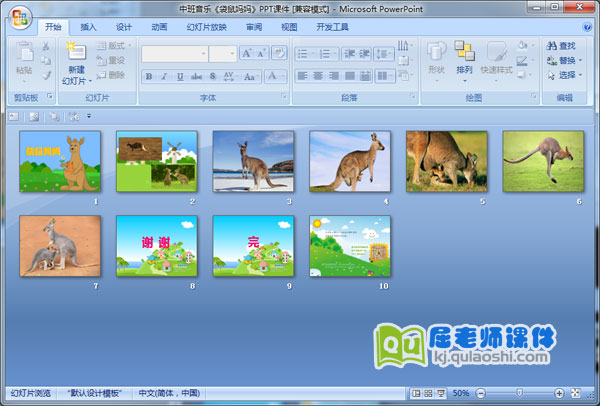Open the Select dropdown in Editing group
The image size is (600, 406).
[564, 75]
